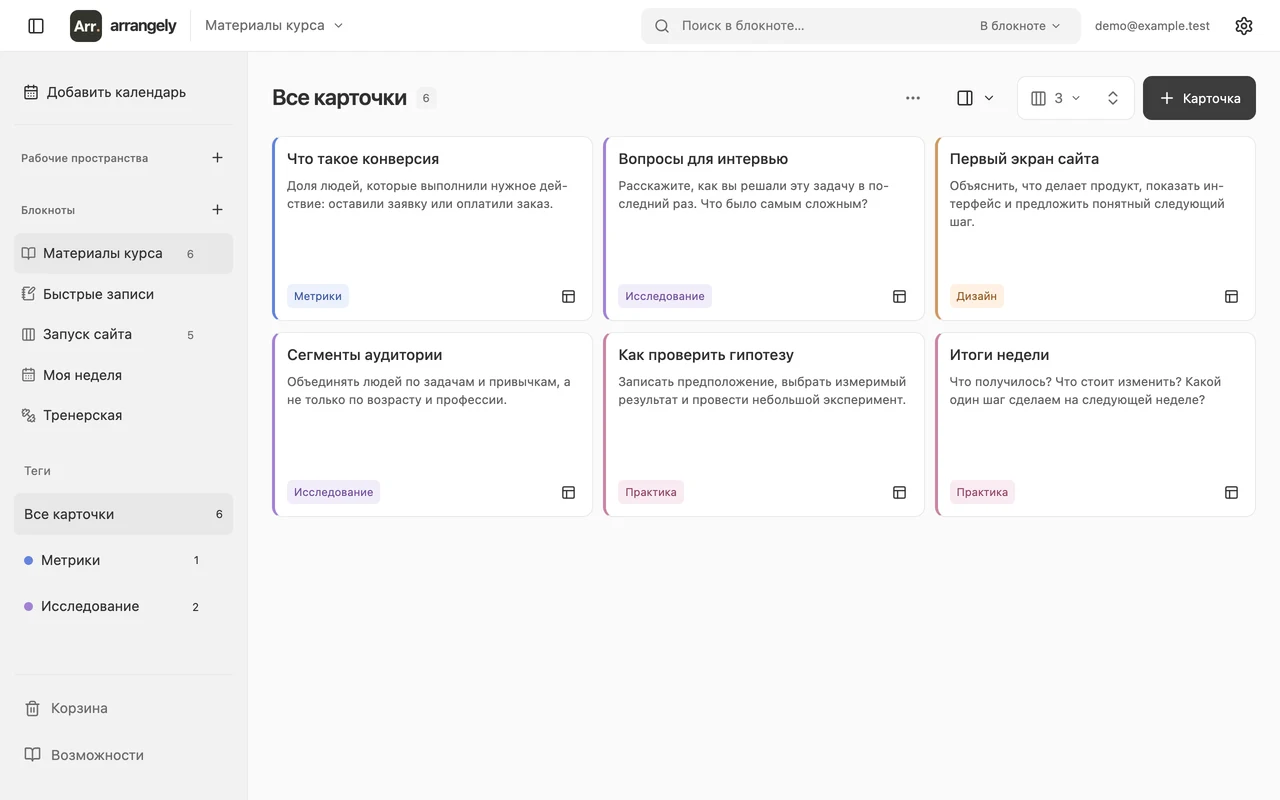Open the columns count dropdown showing 3
Image resolution: width=1280 pixels, height=800 pixels.
pos(1056,98)
